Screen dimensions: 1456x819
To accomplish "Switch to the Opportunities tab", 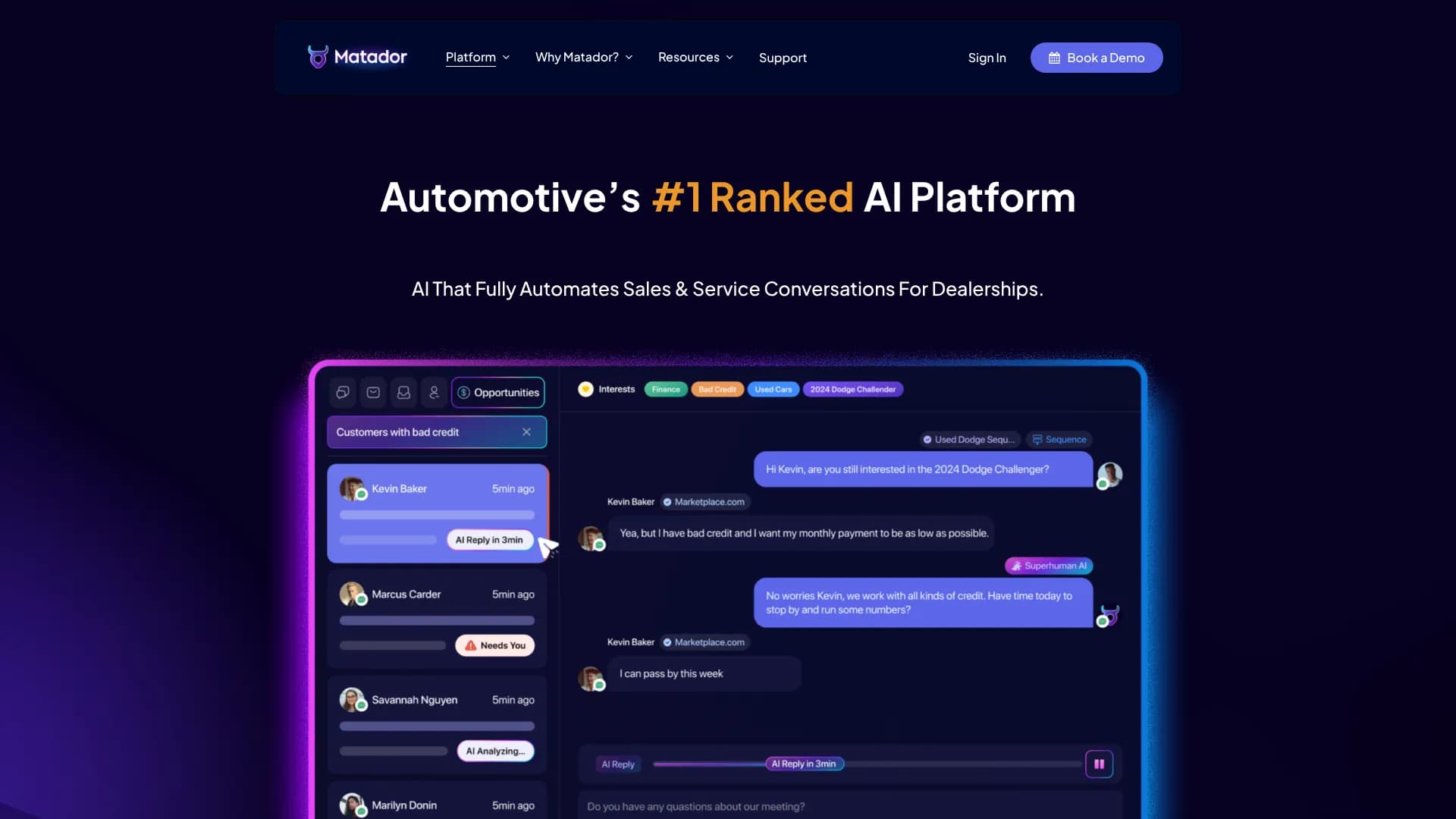I will pyautogui.click(x=498, y=392).
